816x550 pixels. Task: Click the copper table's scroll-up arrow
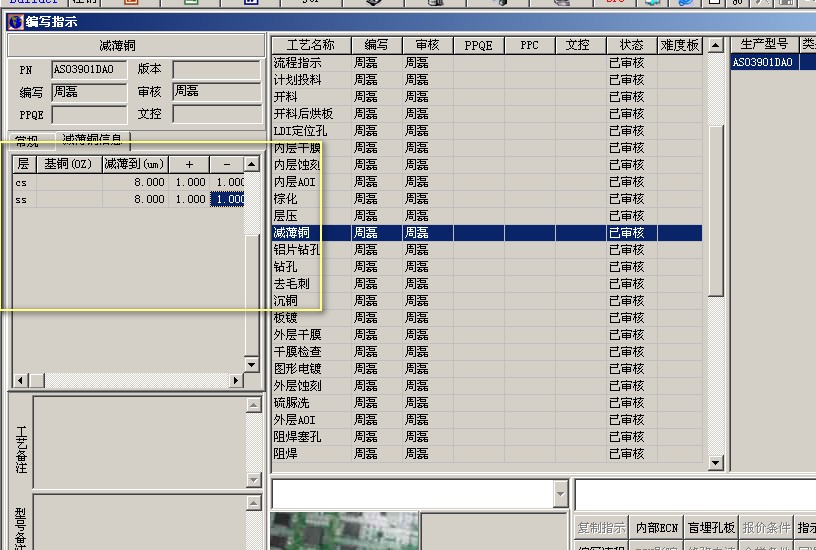point(251,164)
